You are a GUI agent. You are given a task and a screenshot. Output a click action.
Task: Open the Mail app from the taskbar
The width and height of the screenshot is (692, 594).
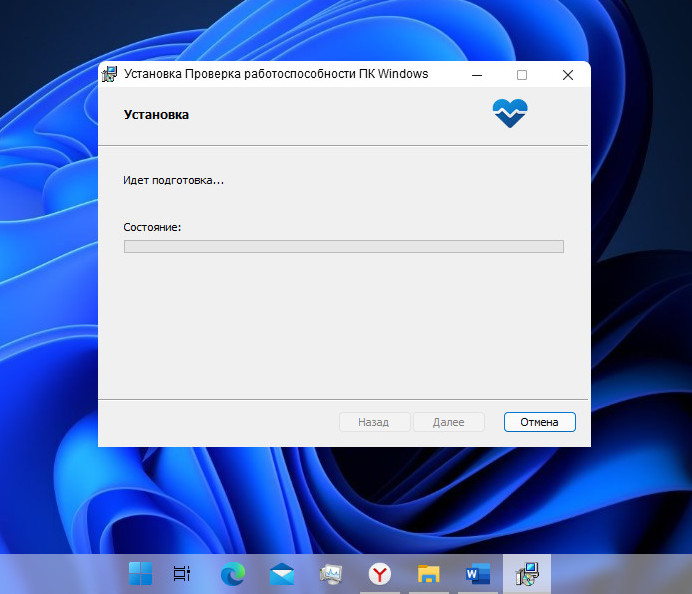pyautogui.click(x=282, y=574)
